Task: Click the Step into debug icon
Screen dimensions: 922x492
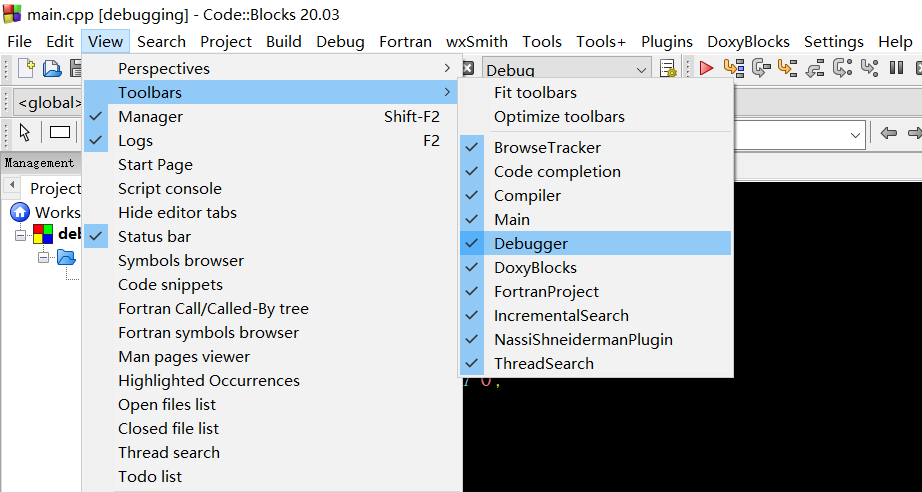Action: click(x=787, y=68)
